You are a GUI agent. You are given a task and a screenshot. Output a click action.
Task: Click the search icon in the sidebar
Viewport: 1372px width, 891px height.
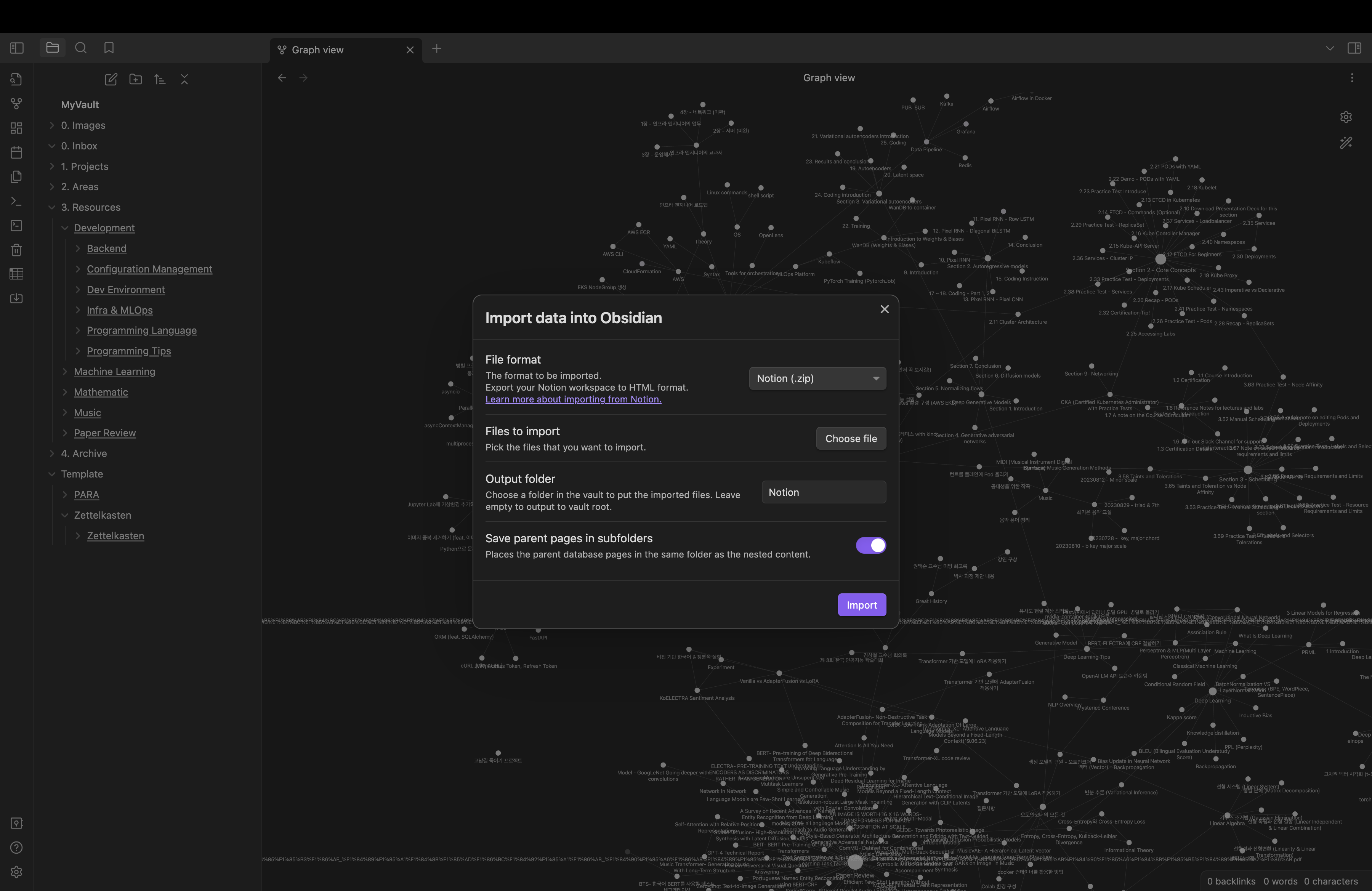click(81, 48)
